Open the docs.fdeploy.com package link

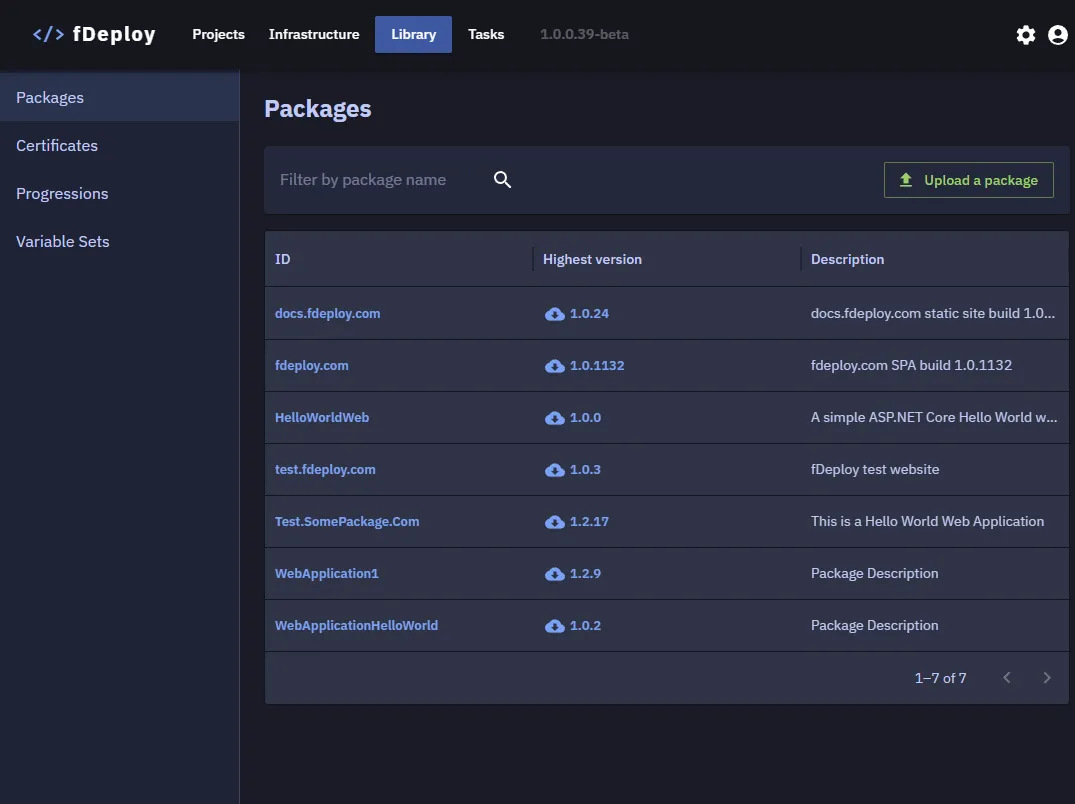(328, 313)
